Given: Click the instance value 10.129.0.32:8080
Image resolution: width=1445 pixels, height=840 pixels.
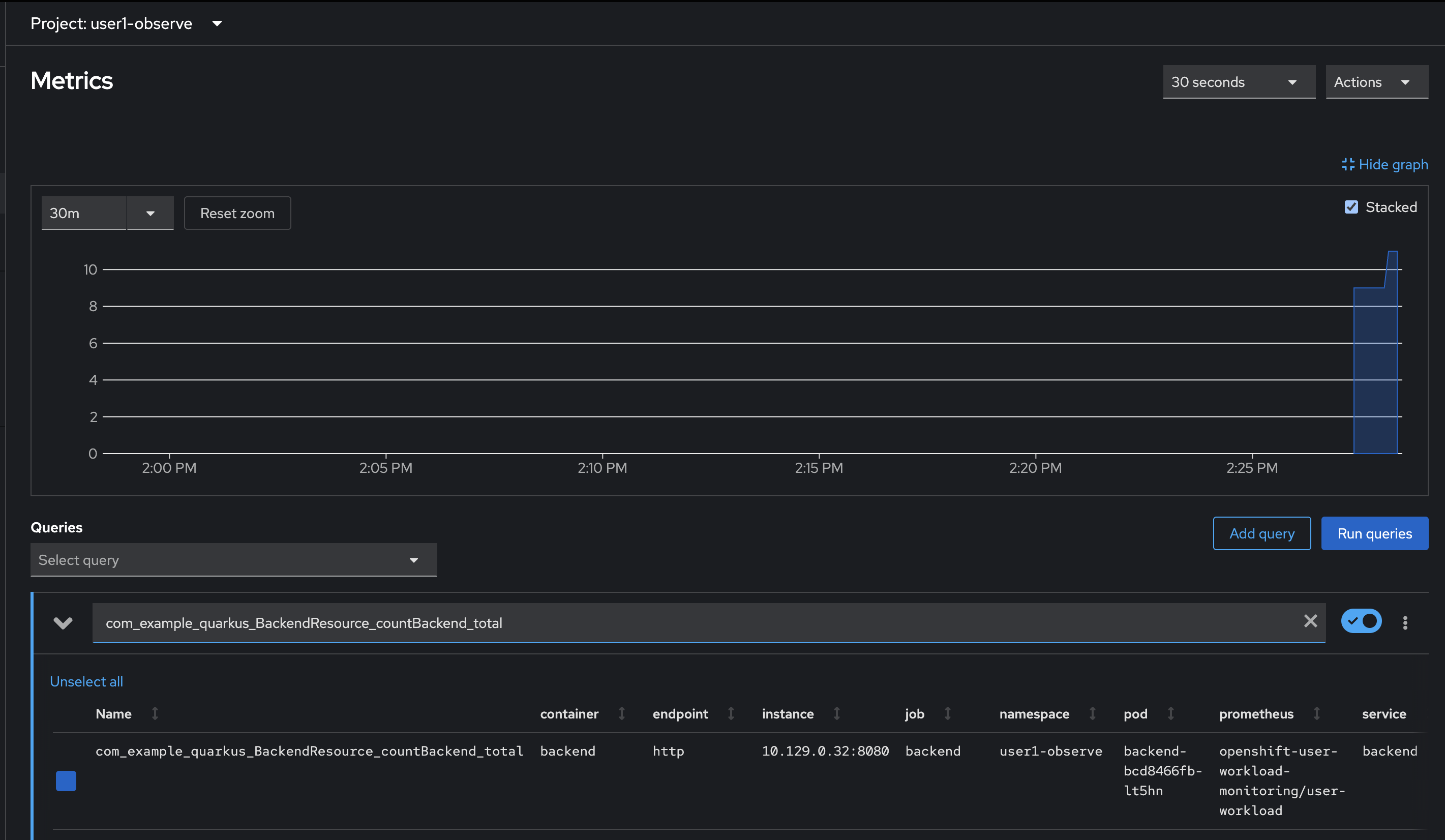Looking at the screenshot, I should point(825,751).
